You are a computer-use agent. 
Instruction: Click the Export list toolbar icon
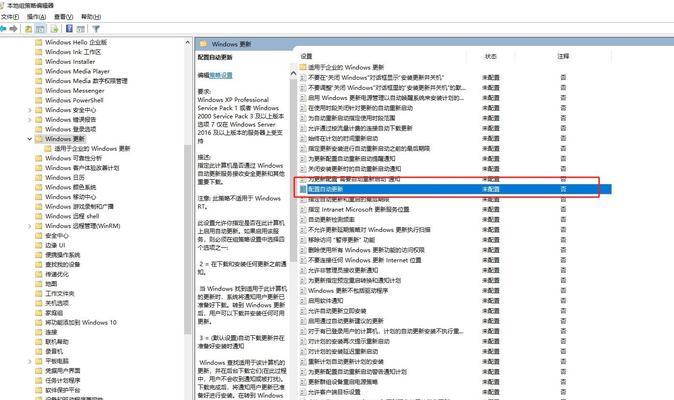pyautogui.click(x=54, y=29)
